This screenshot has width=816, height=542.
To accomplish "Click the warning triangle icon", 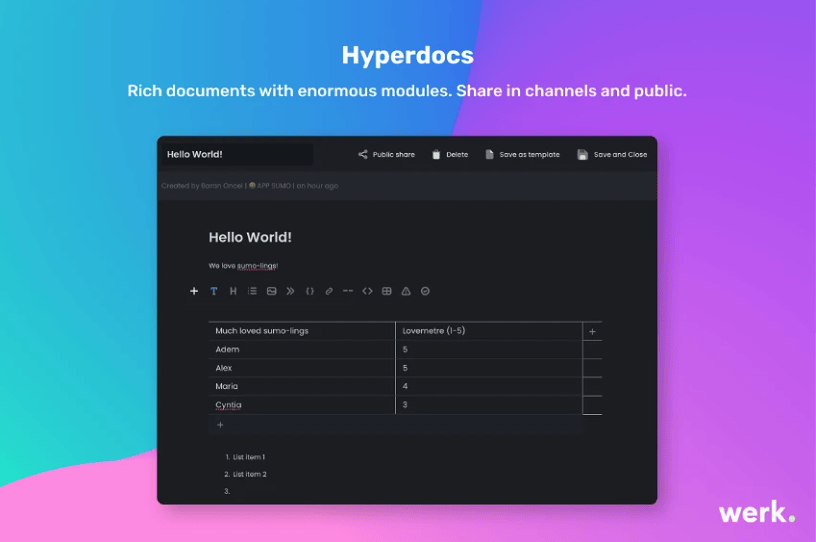I will click(x=406, y=291).
